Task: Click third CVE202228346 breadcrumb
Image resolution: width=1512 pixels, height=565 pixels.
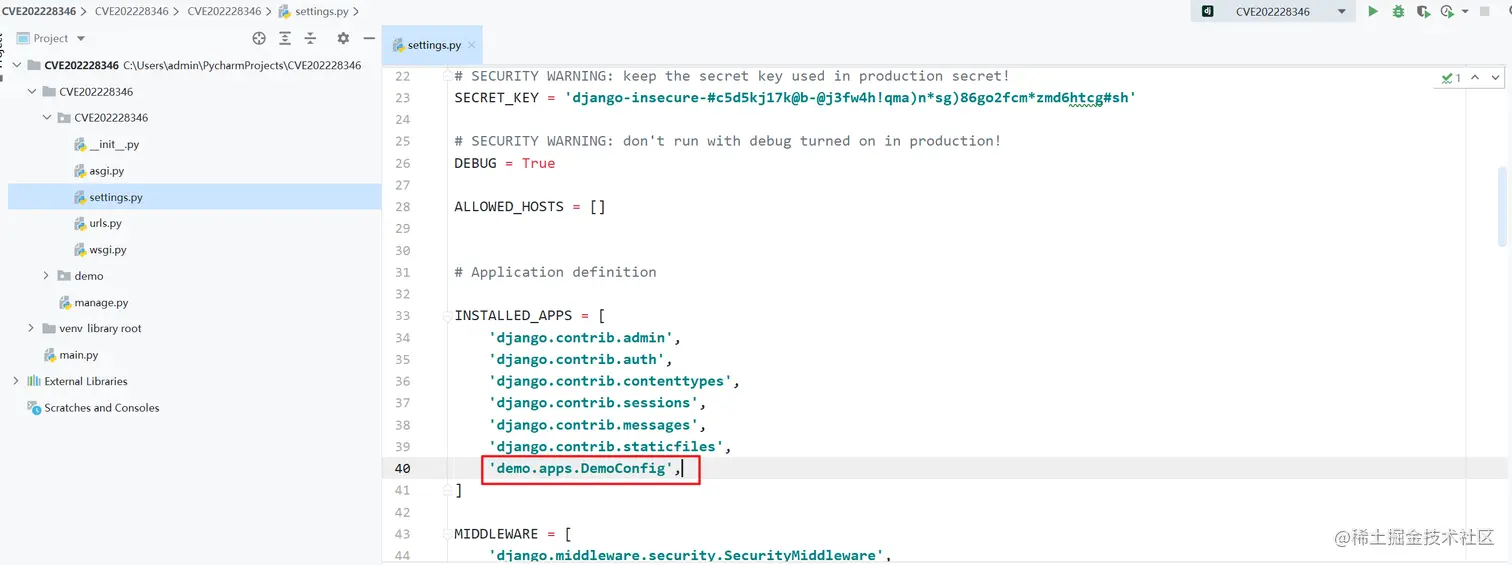Action: [224, 12]
